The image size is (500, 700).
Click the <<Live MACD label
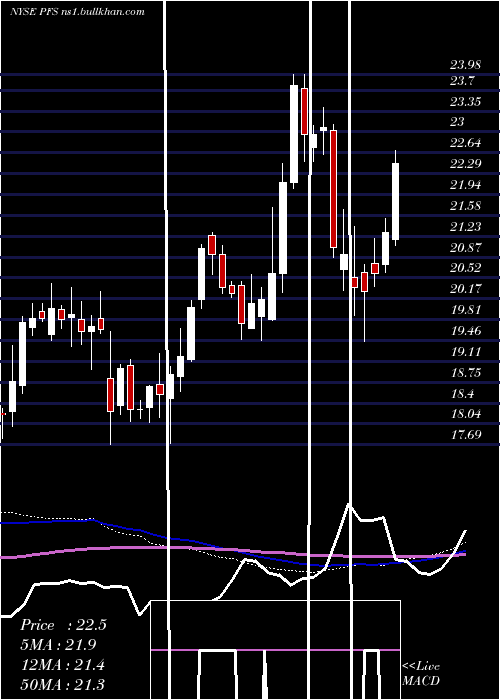coord(421,674)
